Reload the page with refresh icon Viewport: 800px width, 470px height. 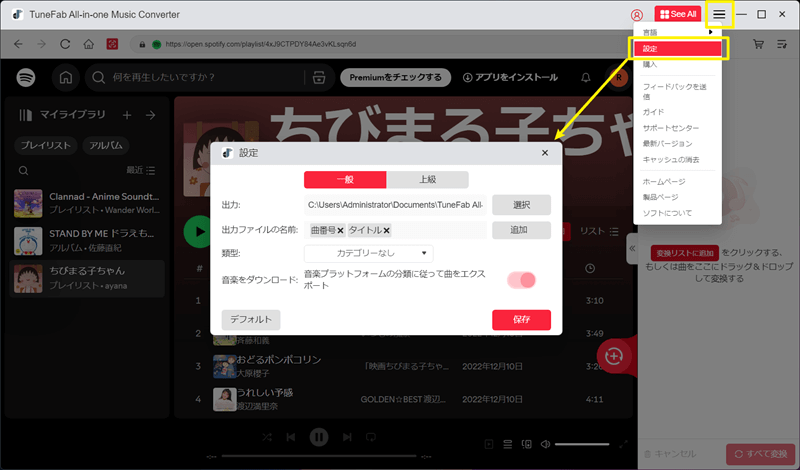[65, 44]
